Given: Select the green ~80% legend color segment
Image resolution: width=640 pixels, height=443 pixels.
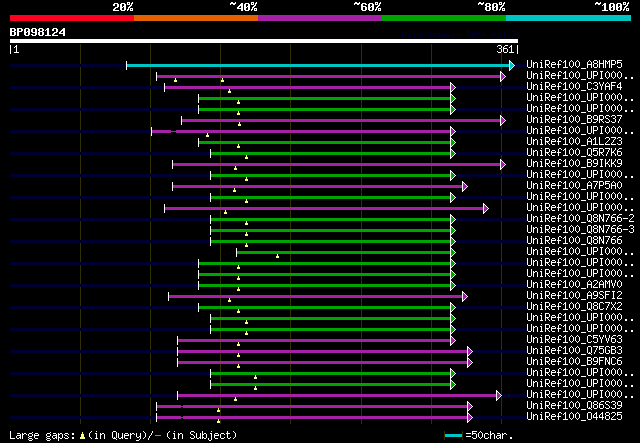Looking at the screenshot, I should point(444,18).
